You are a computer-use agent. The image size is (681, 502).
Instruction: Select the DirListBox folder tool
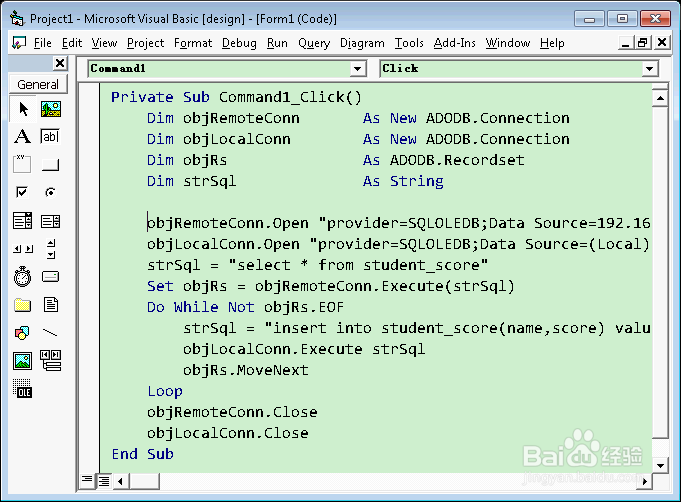(x=22, y=305)
